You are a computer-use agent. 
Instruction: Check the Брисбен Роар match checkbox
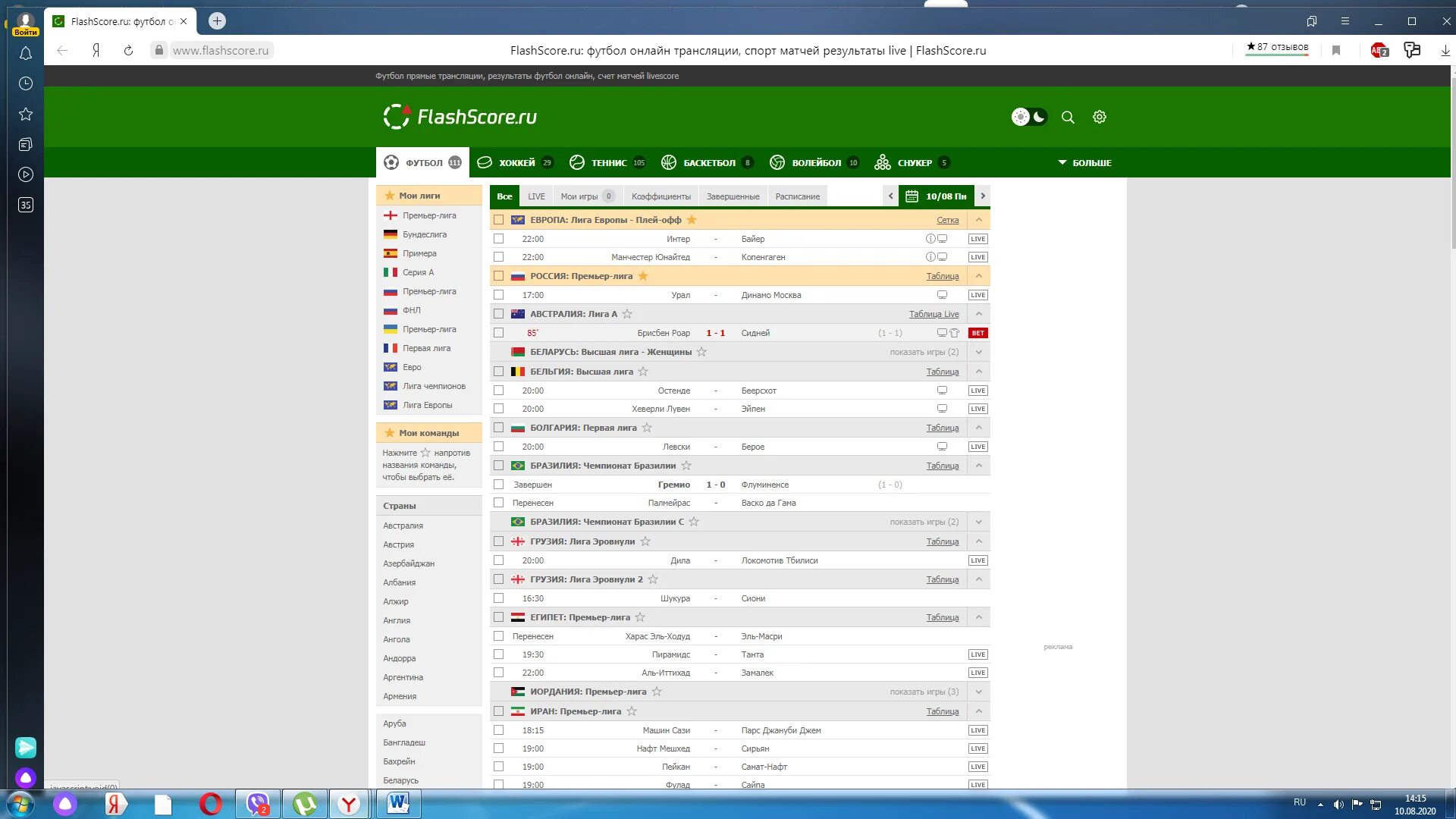[498, 333]
